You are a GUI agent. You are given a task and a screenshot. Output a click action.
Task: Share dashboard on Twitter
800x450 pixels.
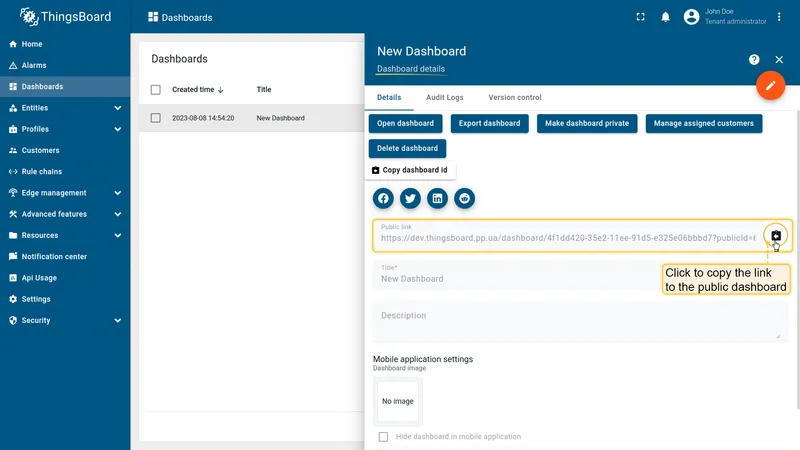[410, 198]
